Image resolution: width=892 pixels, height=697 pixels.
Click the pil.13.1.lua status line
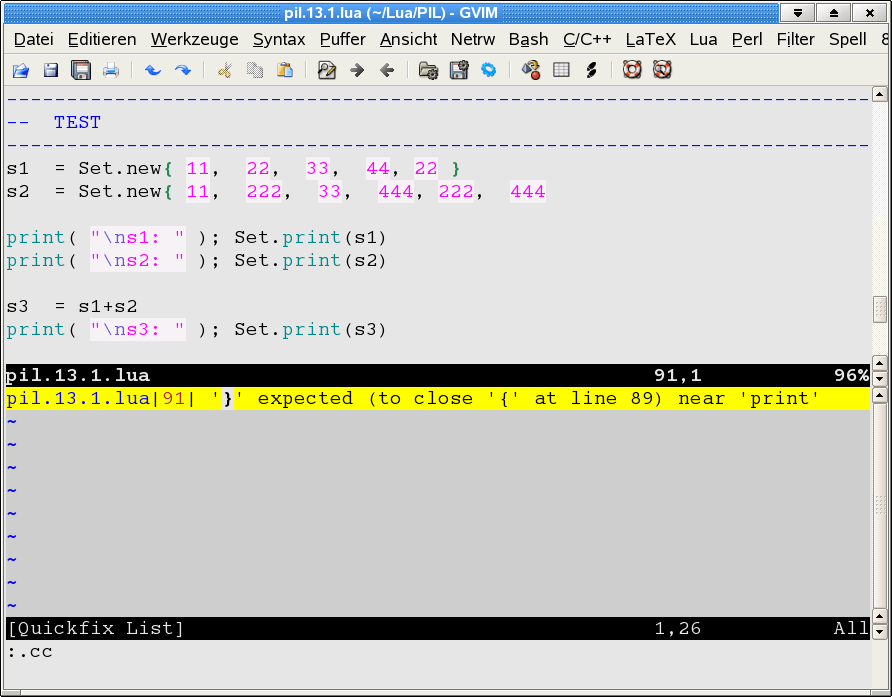click(437, 376)
